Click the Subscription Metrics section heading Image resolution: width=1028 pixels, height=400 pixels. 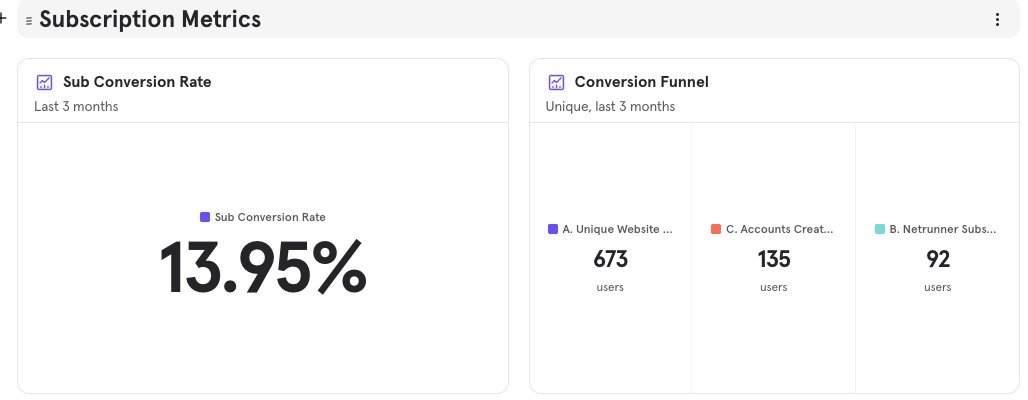pyautogui.click(x=150, y=20)
